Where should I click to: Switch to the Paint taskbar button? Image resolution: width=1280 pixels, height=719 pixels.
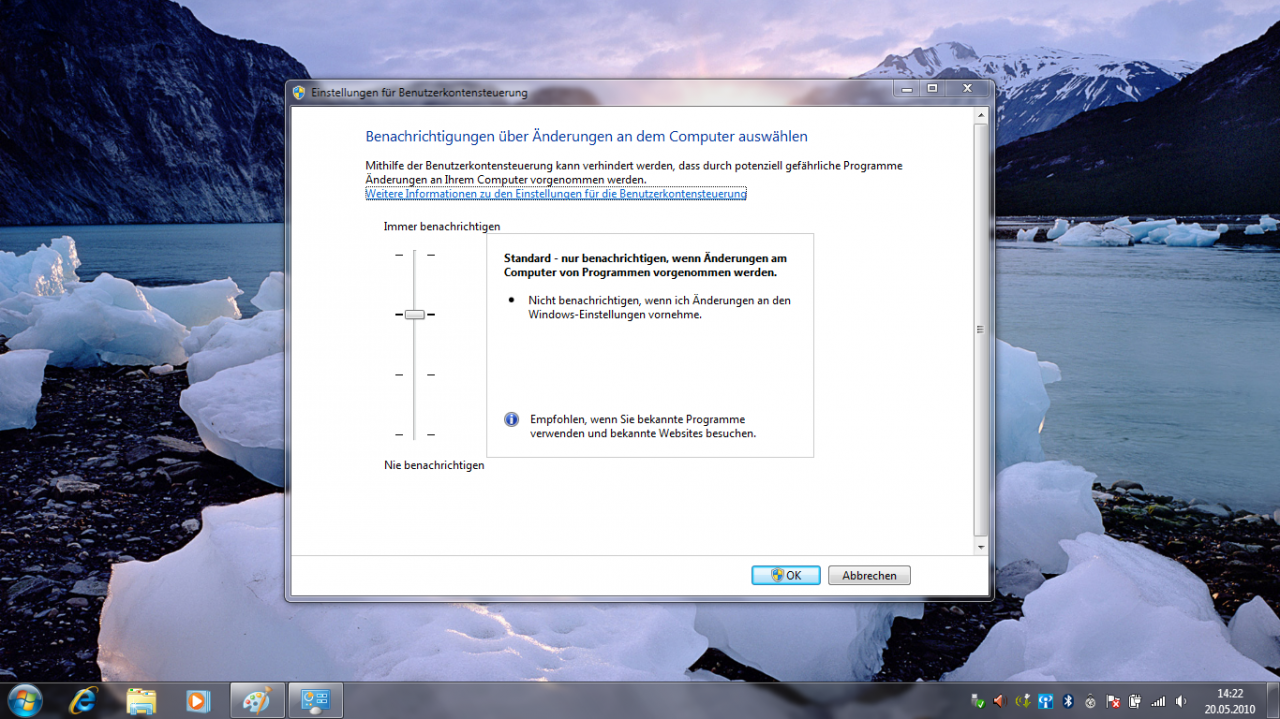point(258,700)
